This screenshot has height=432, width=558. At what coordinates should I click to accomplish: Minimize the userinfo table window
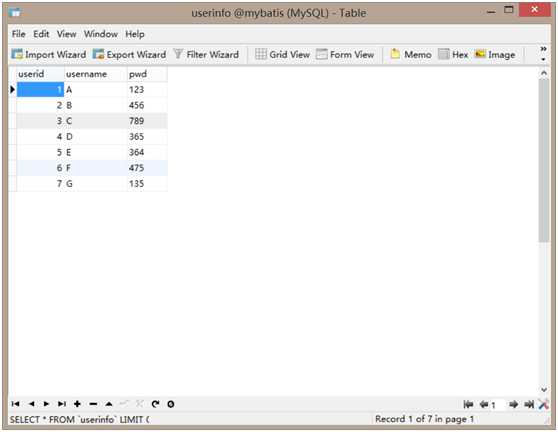point(491,11)
